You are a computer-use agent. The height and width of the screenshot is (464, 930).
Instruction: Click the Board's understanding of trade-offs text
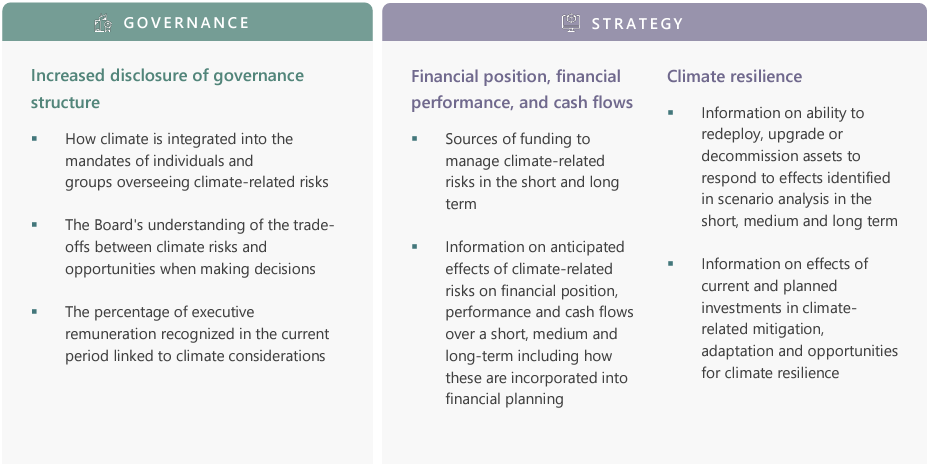pos(200,247)
